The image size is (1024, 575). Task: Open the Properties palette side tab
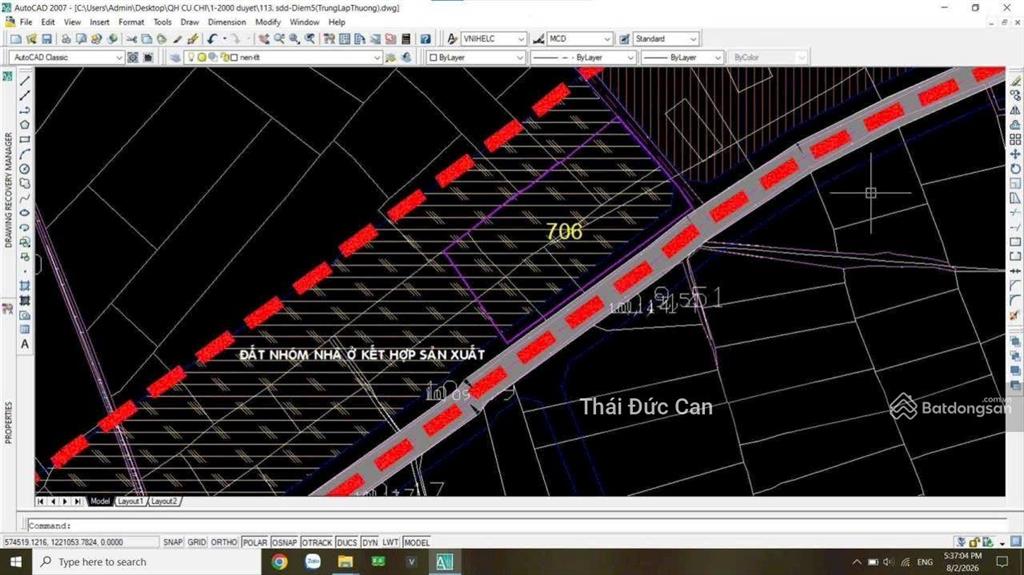tap(8, 422)
